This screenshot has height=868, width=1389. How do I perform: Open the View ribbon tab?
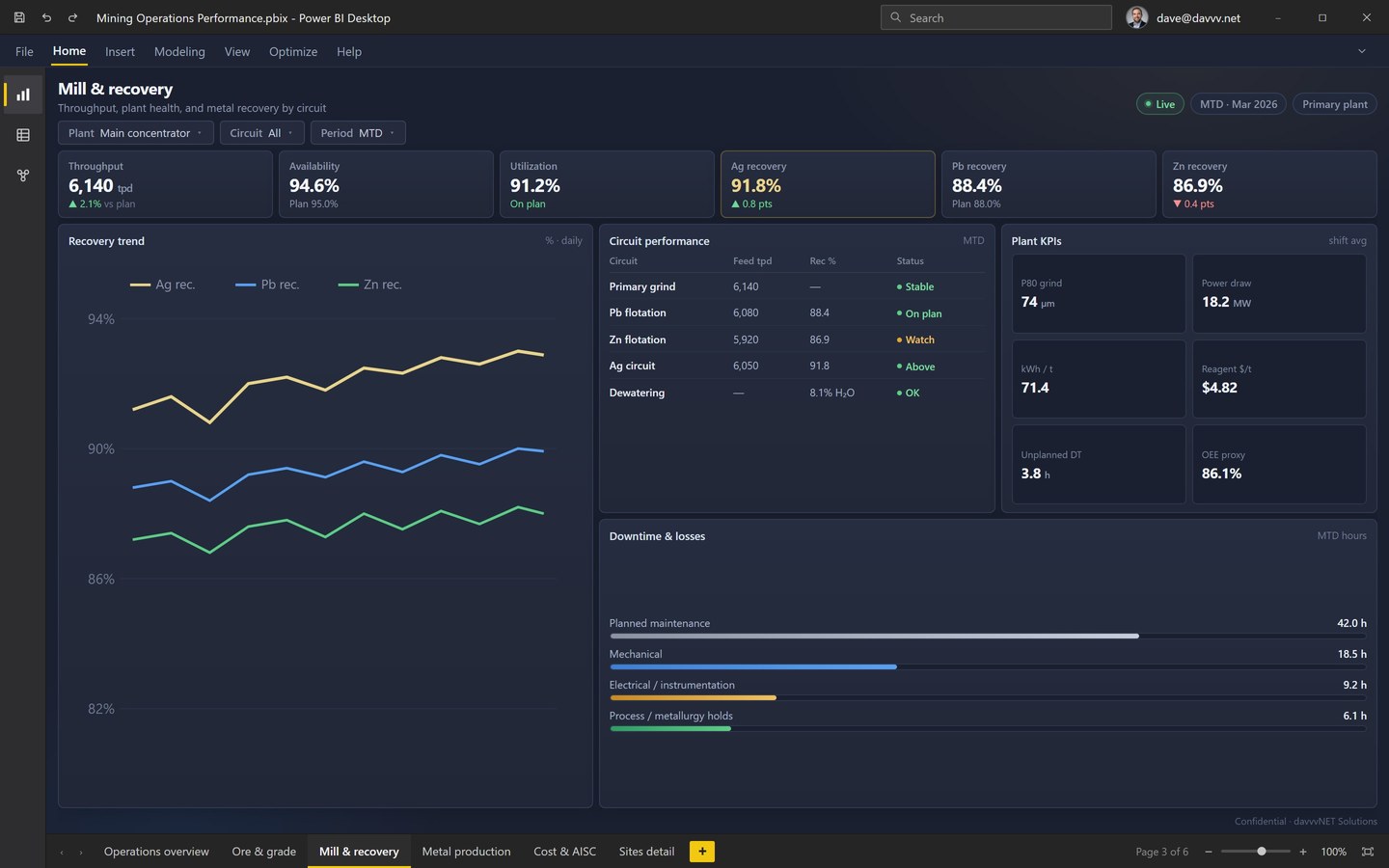(x=237, y=52)
